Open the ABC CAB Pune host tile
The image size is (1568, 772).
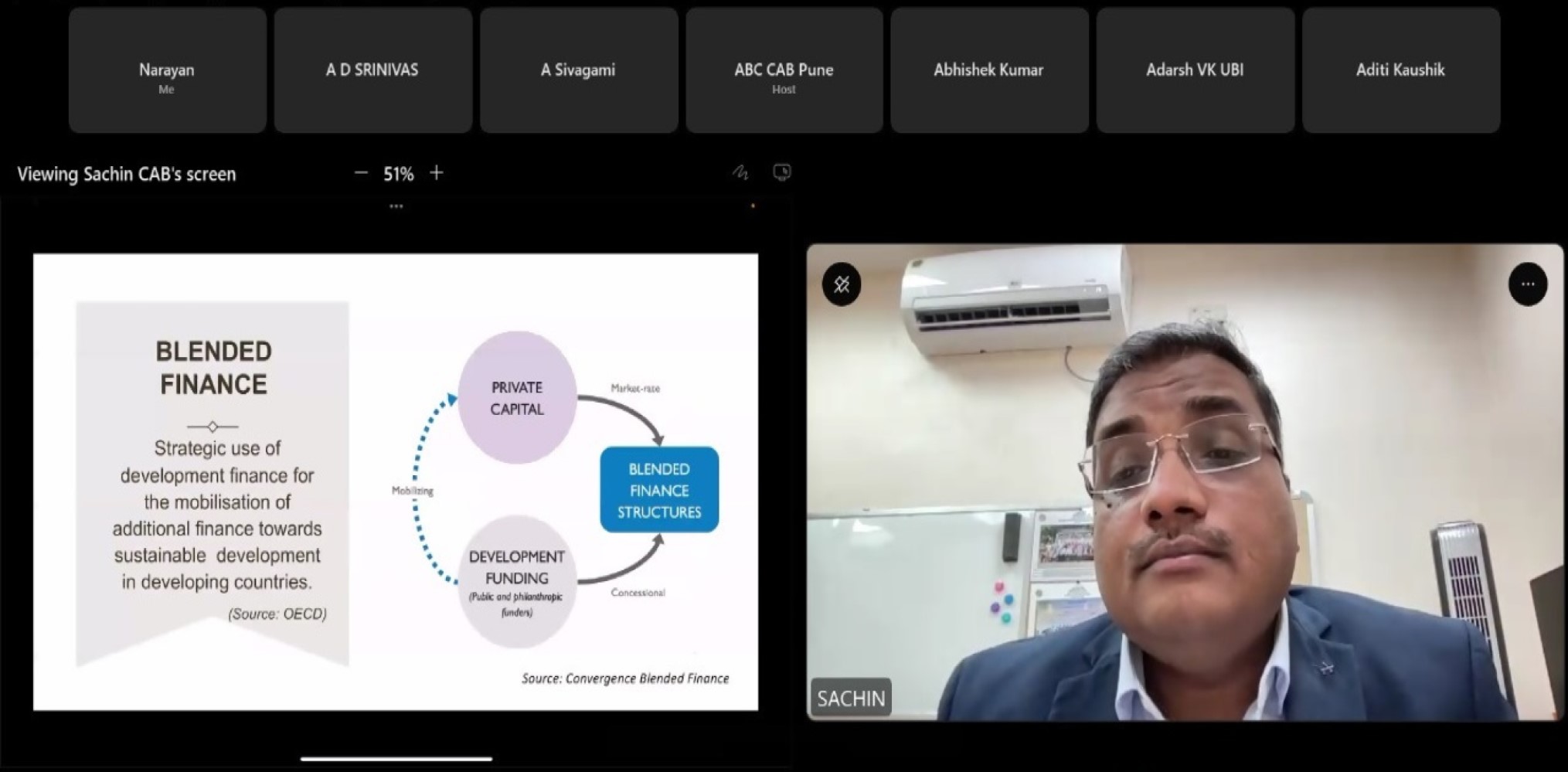[784, 70]
